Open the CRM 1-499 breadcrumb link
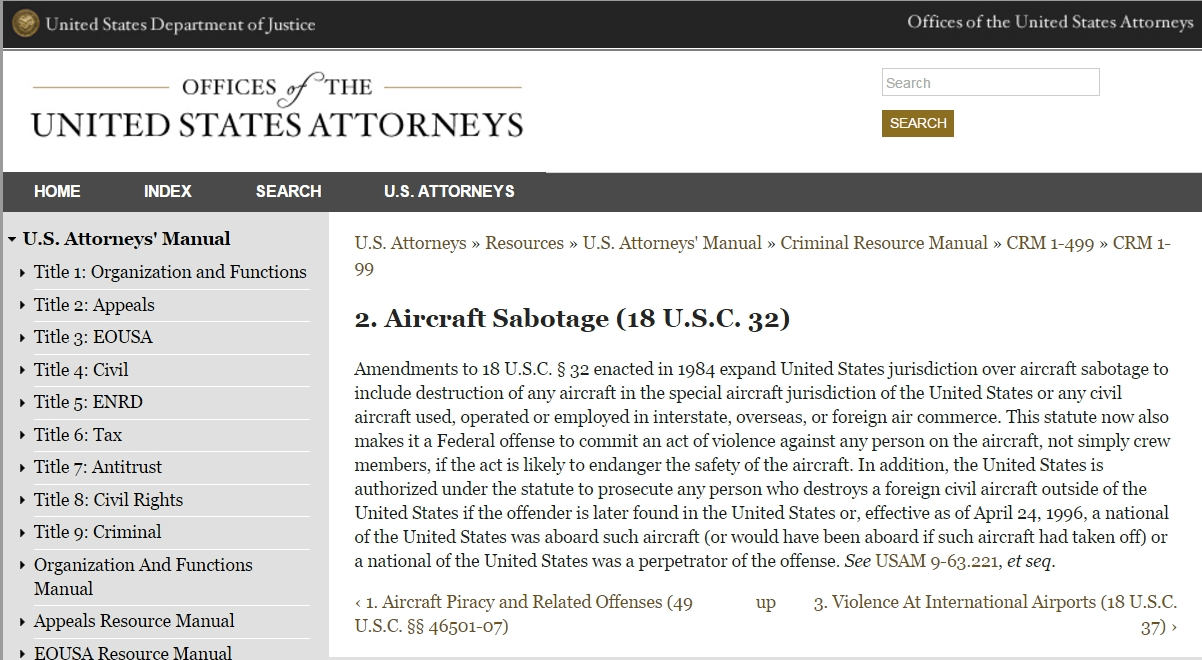The height and width of the screenshot is (660, 1202). 1050,243
